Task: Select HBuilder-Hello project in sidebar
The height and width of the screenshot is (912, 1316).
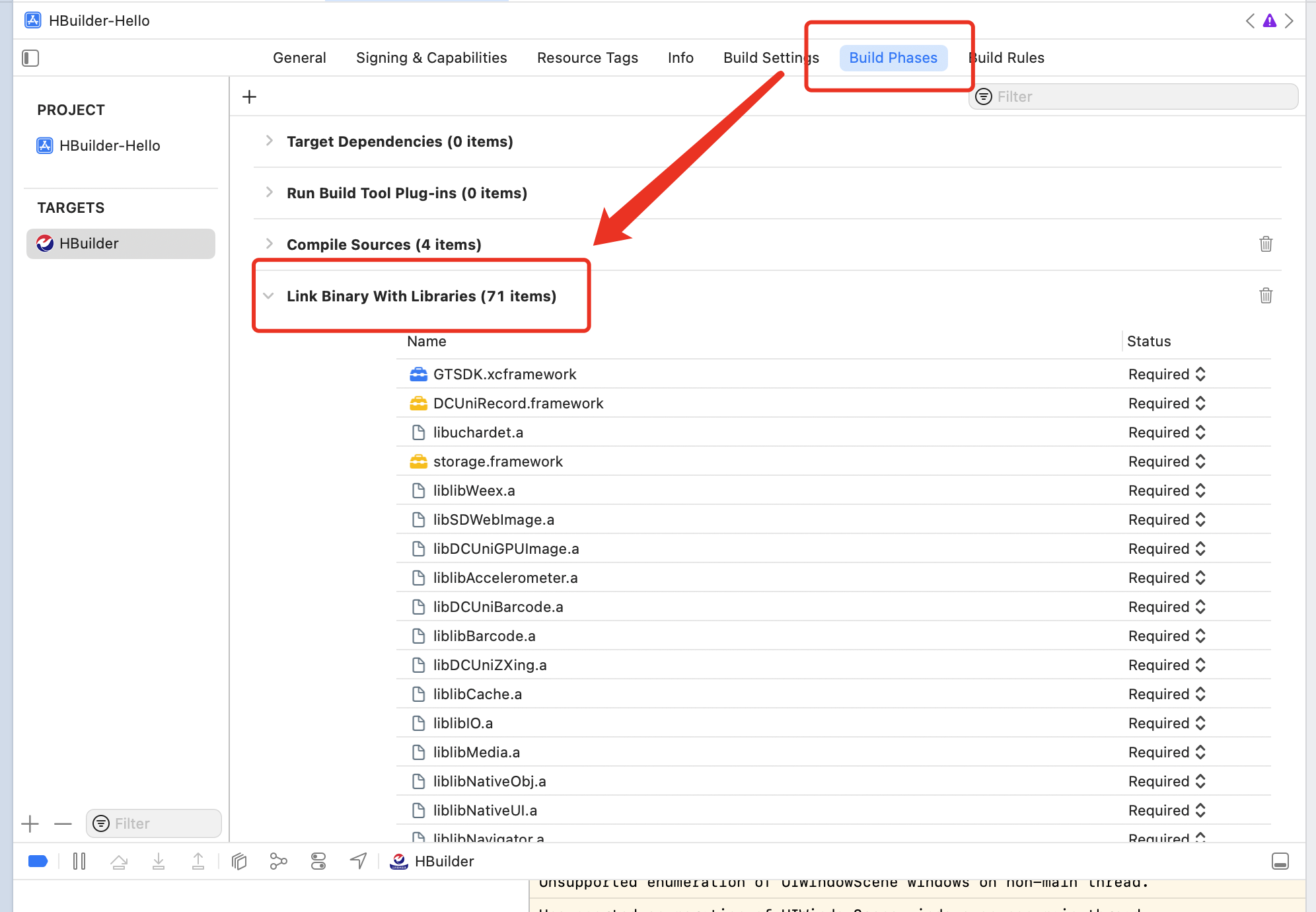Action: pos(109,145)
